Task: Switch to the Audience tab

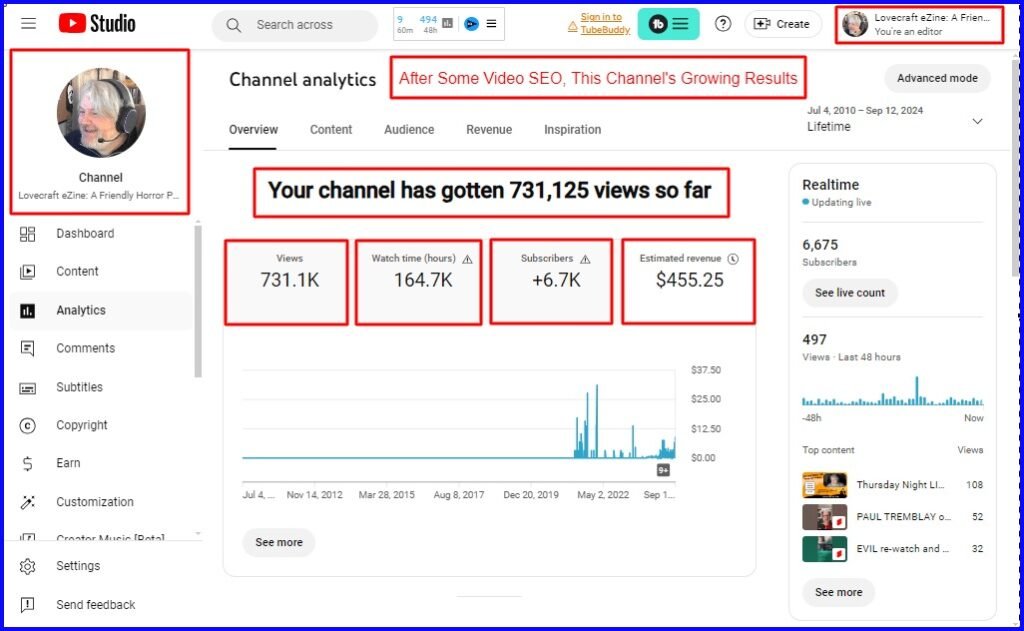Action: (x=409, y=130)
